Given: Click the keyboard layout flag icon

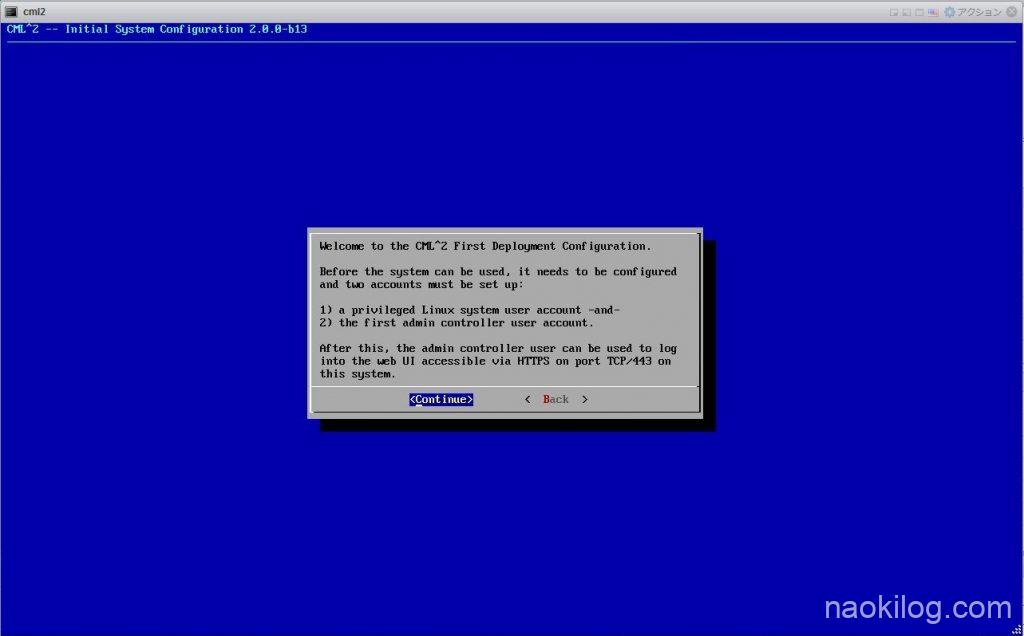Looking at the screenshot, I should (933, 12).
